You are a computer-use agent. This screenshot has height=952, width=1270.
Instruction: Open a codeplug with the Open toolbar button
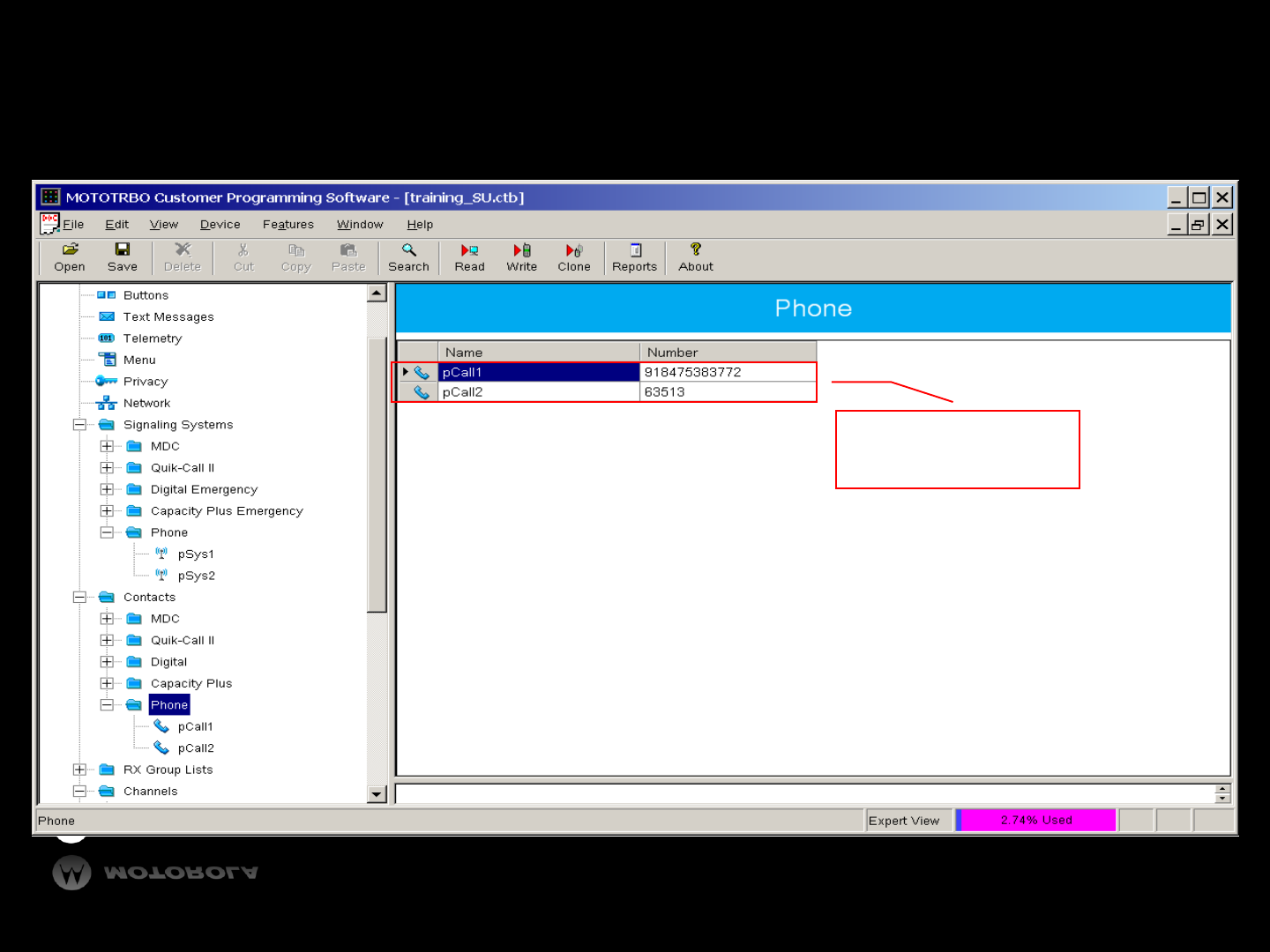[70, 257]
